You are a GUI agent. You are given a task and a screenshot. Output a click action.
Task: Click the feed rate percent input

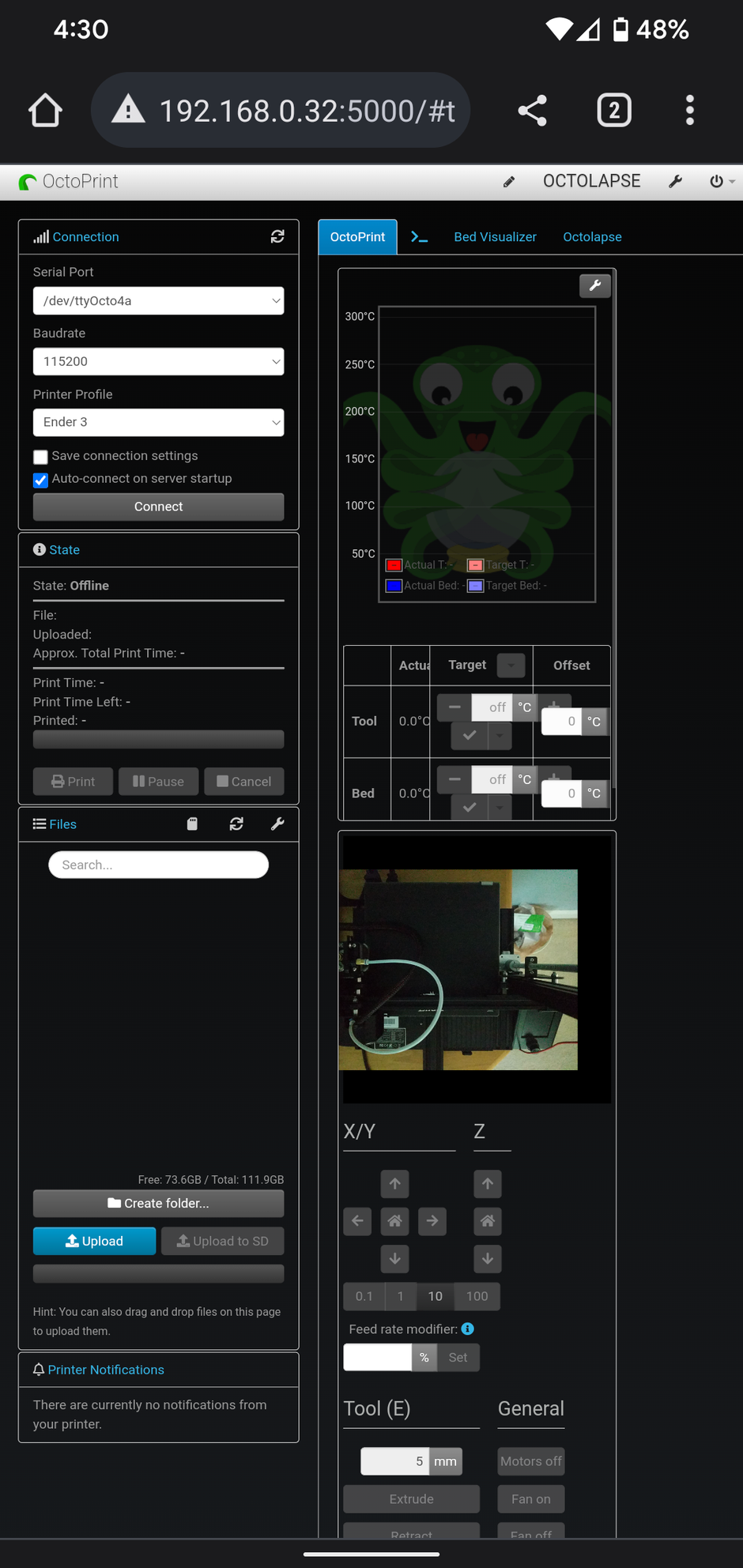tap(377, 1357)
